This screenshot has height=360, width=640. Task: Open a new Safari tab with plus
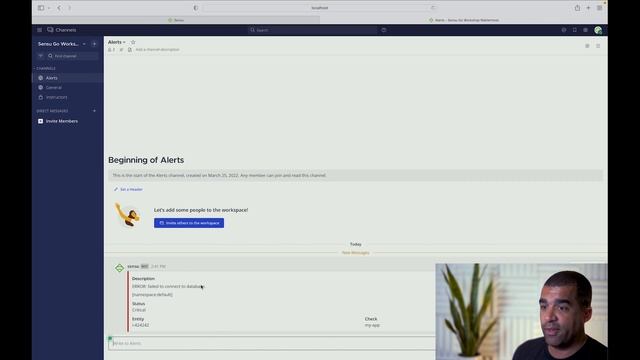pyautogui.click(x=588, y=8)
